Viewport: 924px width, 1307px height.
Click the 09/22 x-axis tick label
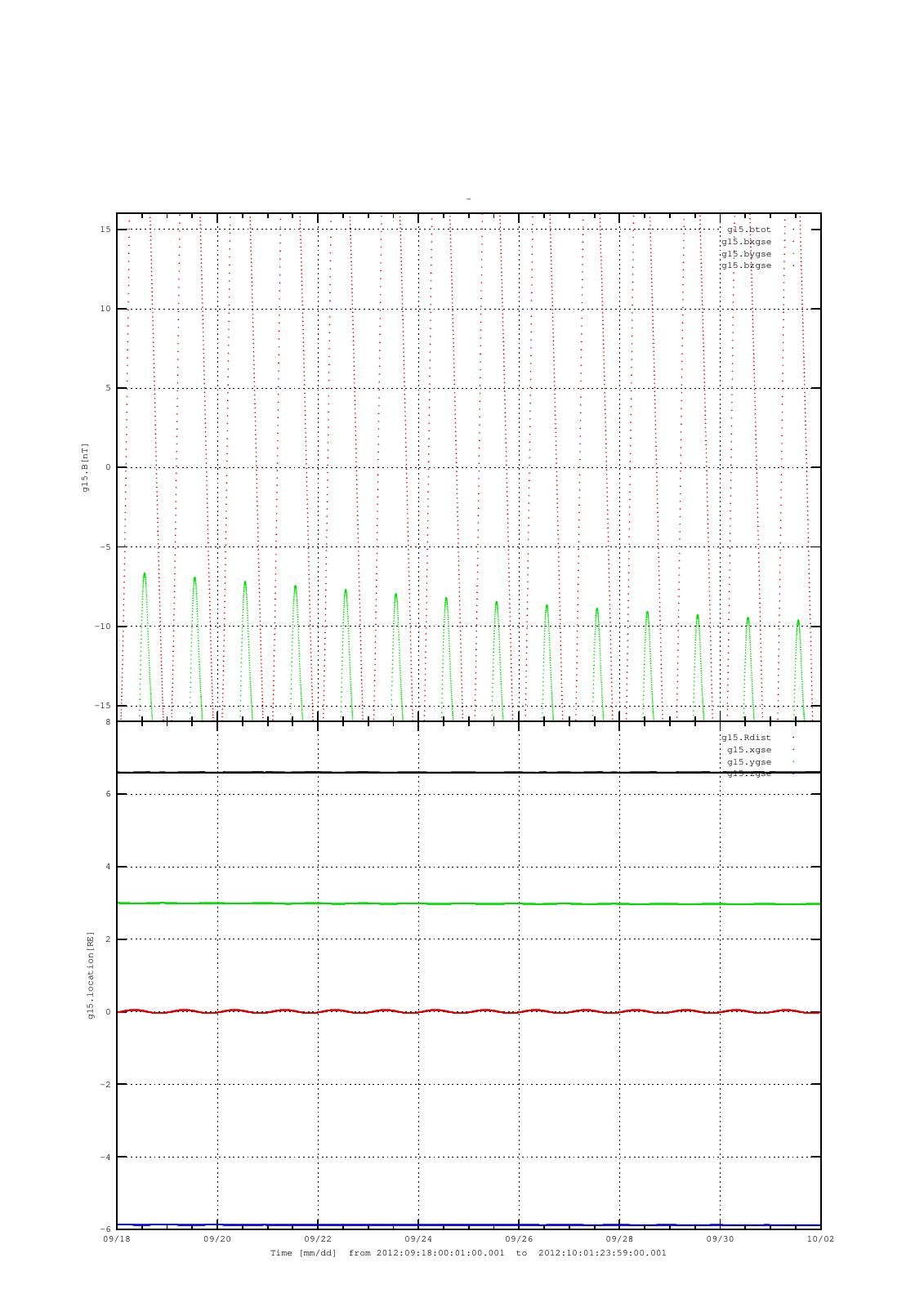pyautogui.click(x=317, y=1238)
